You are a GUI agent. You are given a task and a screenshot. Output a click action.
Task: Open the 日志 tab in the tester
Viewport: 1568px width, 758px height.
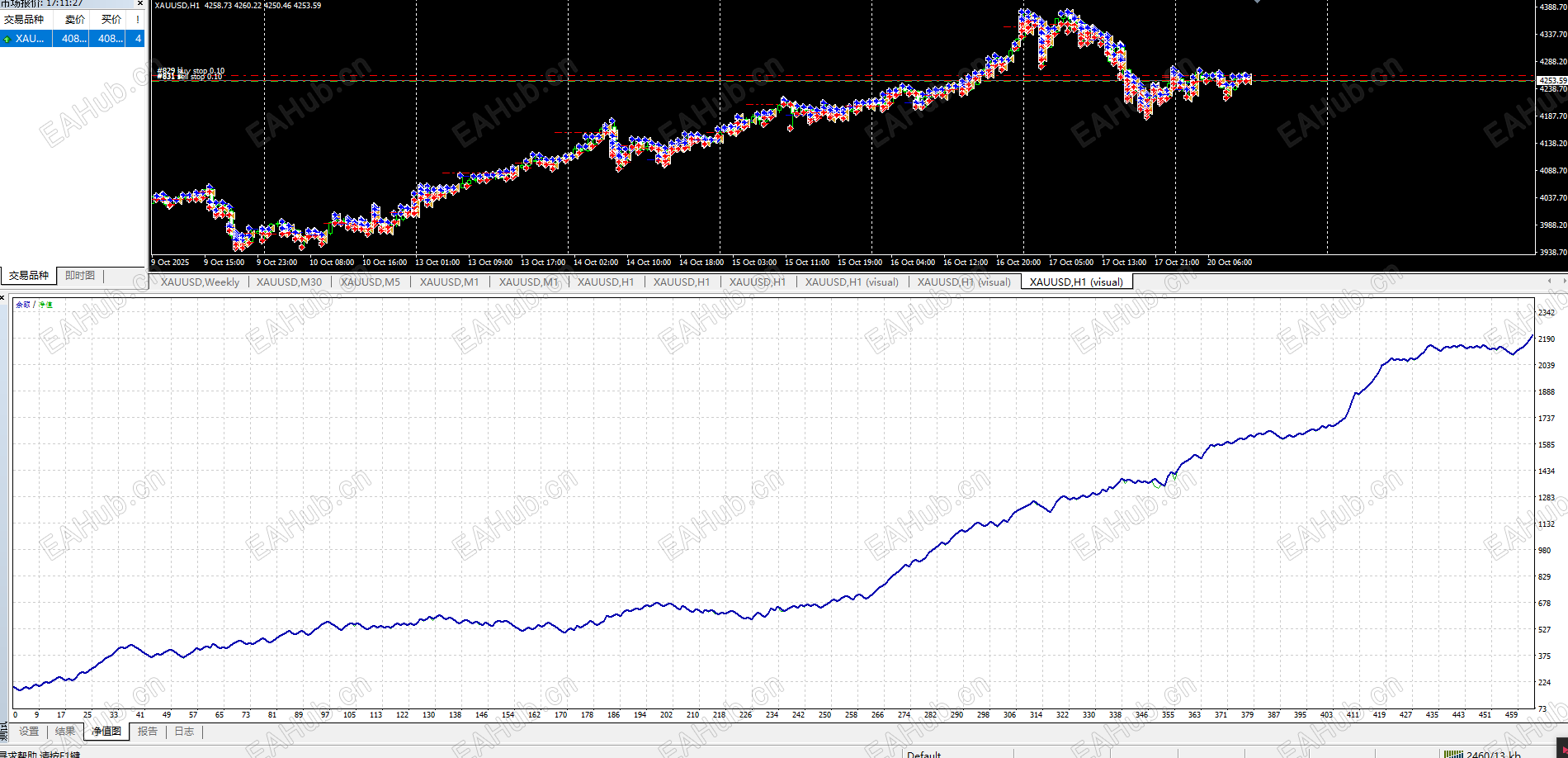[x=184, y=732]
